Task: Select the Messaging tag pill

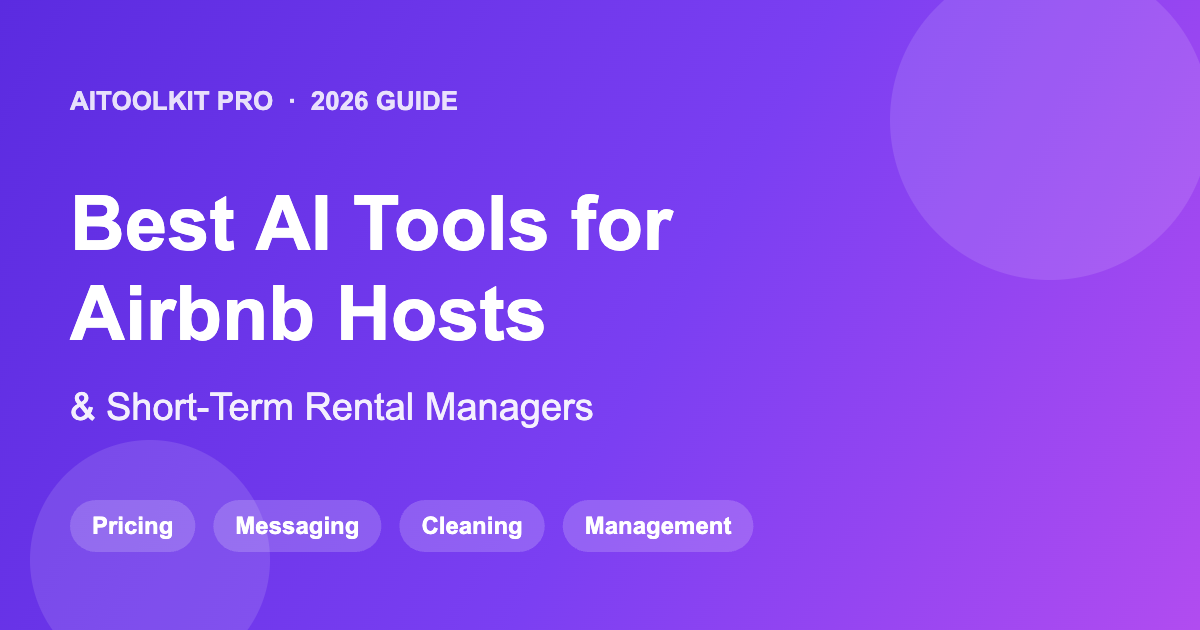Action: (297, 526)
